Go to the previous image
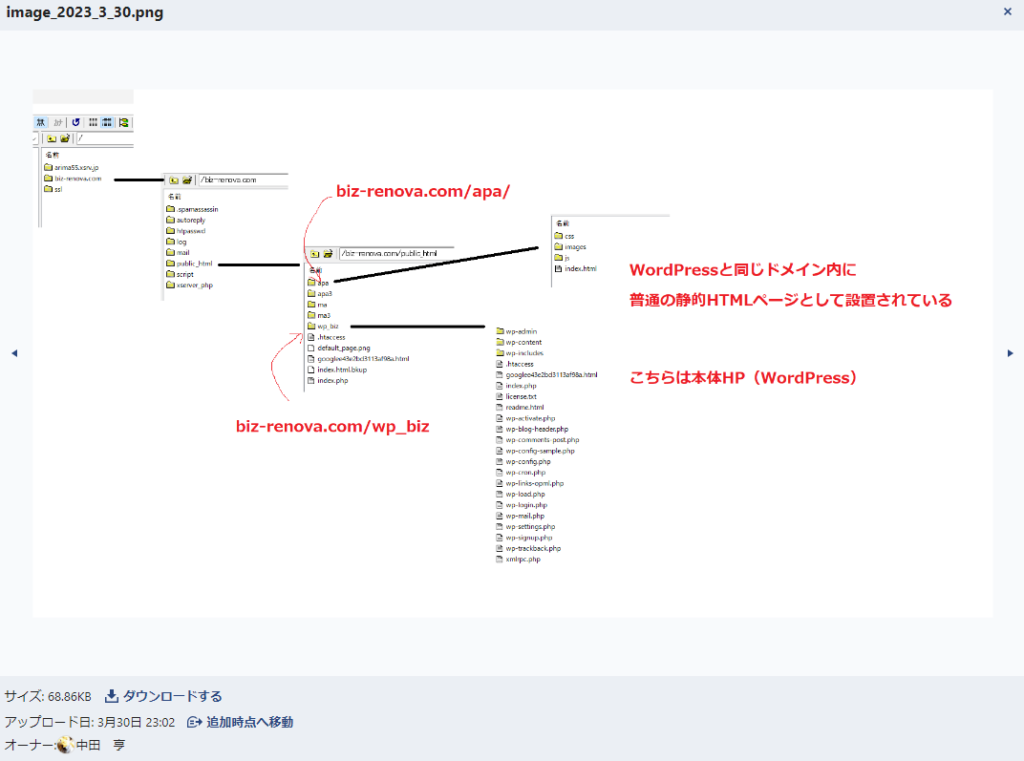This screenshot has width=1024, height=761. (14, 353)
